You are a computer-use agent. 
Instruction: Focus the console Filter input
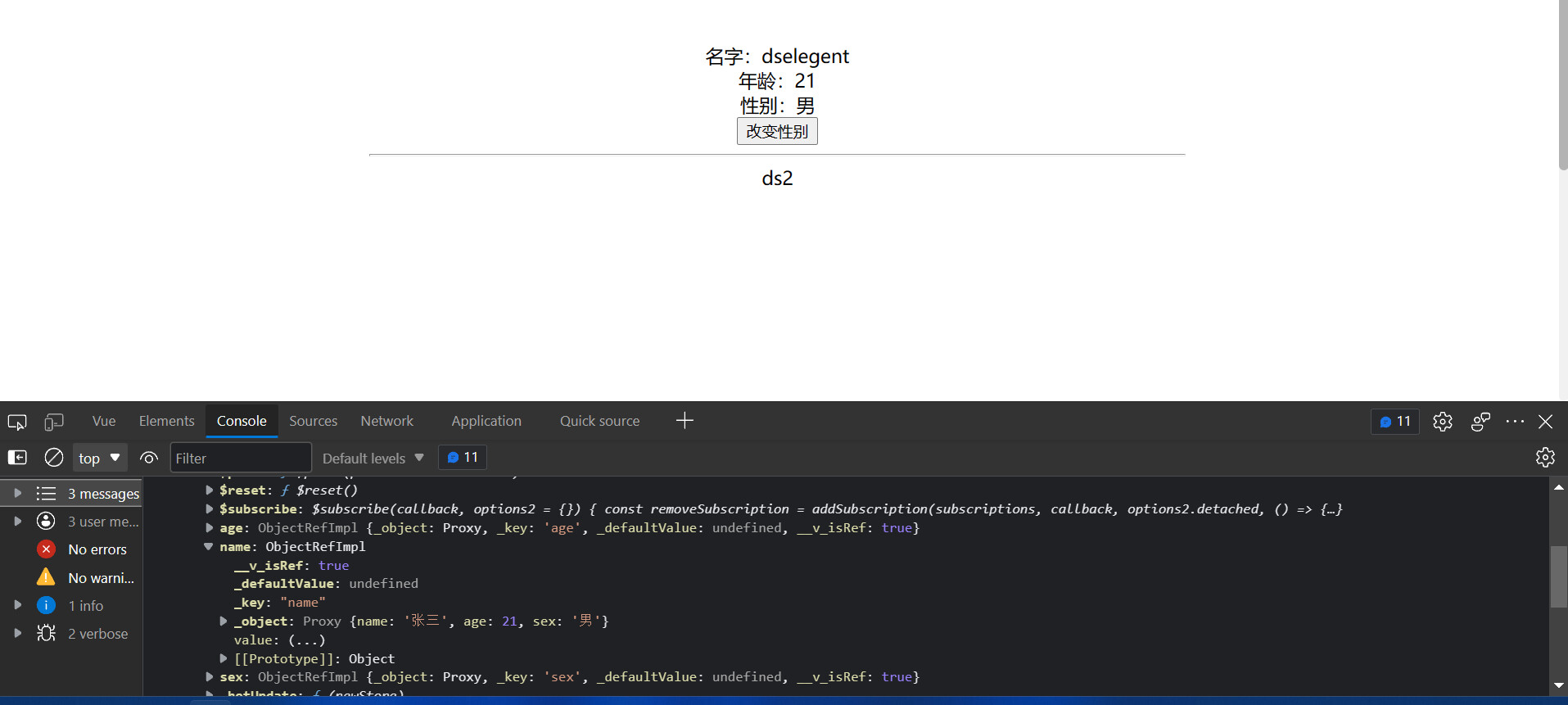(x=241, y=458)
